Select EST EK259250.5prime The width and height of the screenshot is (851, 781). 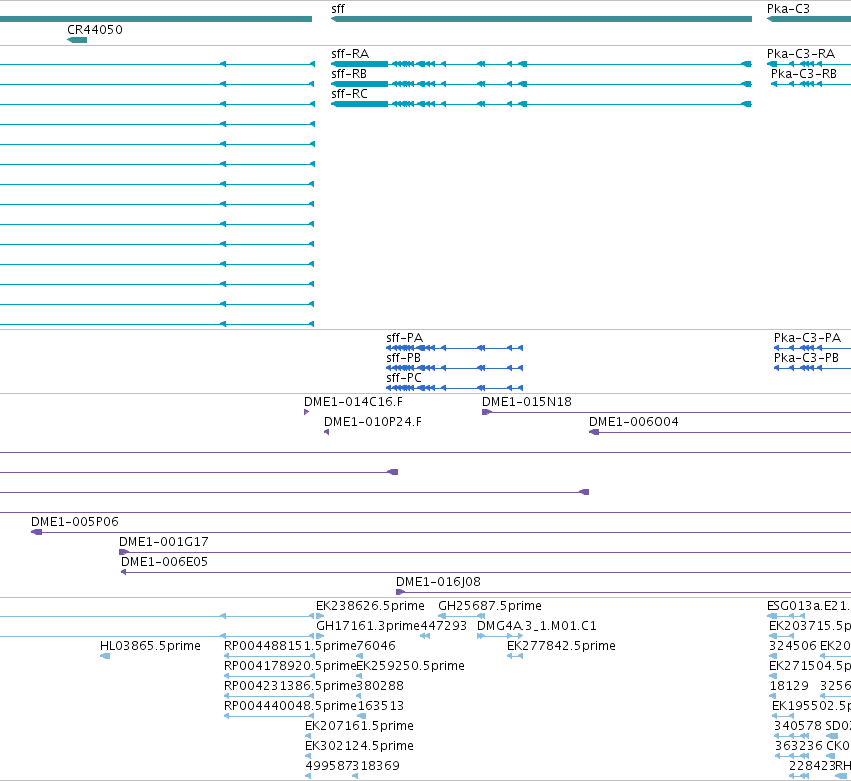pos(359,676)
